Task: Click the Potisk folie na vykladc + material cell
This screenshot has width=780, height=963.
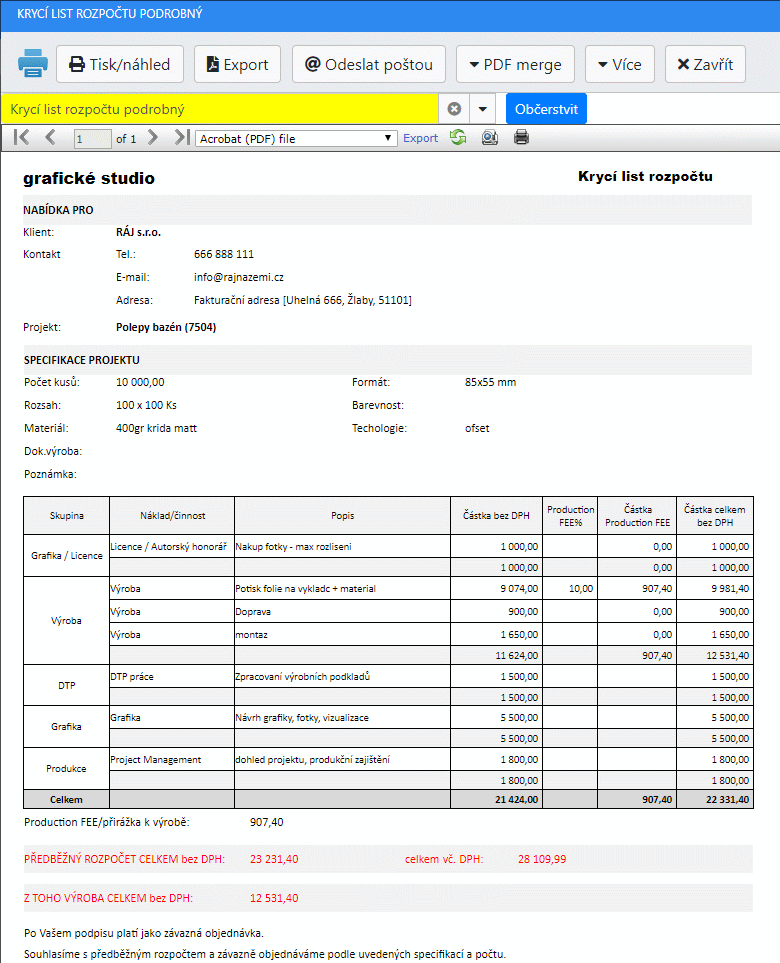Action: coord(342,588)
